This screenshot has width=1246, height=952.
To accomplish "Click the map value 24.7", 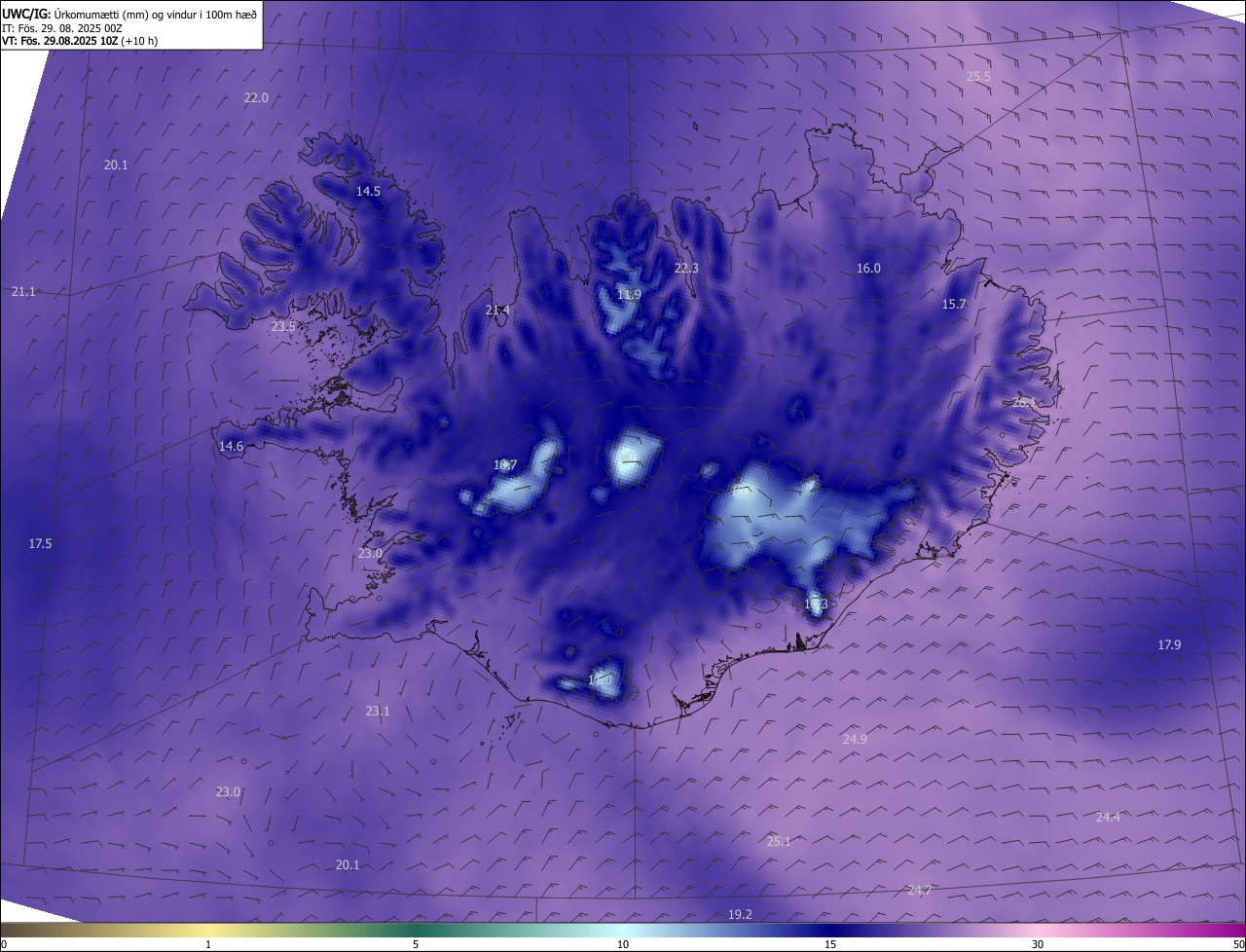I will [920, 891].
